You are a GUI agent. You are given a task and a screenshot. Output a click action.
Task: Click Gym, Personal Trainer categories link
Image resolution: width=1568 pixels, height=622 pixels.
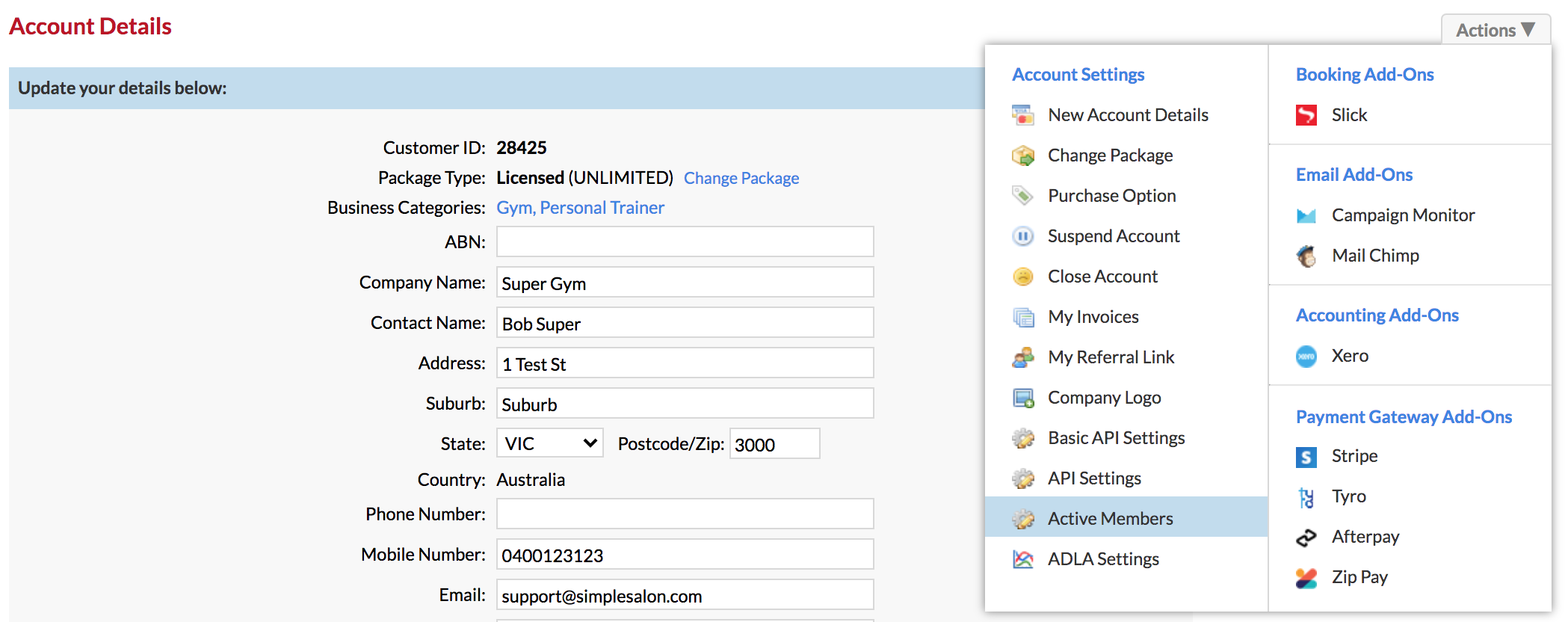[x=580, y=208]
